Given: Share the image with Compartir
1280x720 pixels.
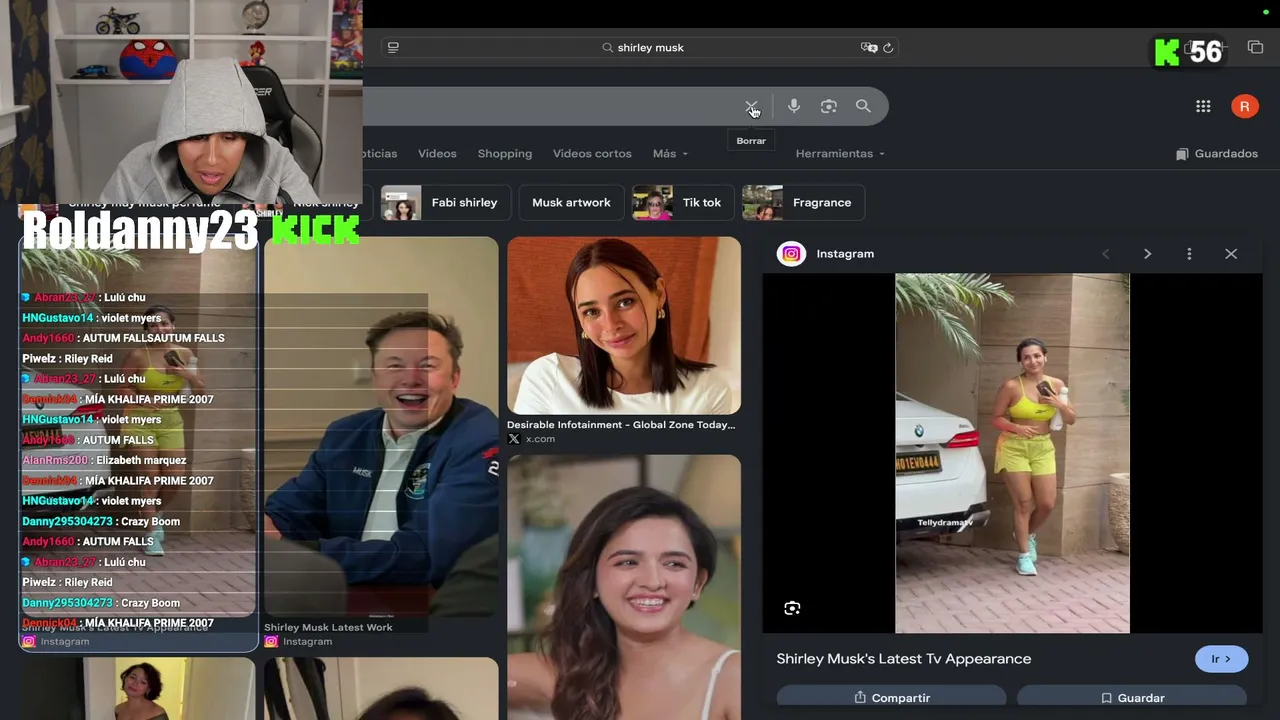Looking at the screenshot, I should click(891, 697).
